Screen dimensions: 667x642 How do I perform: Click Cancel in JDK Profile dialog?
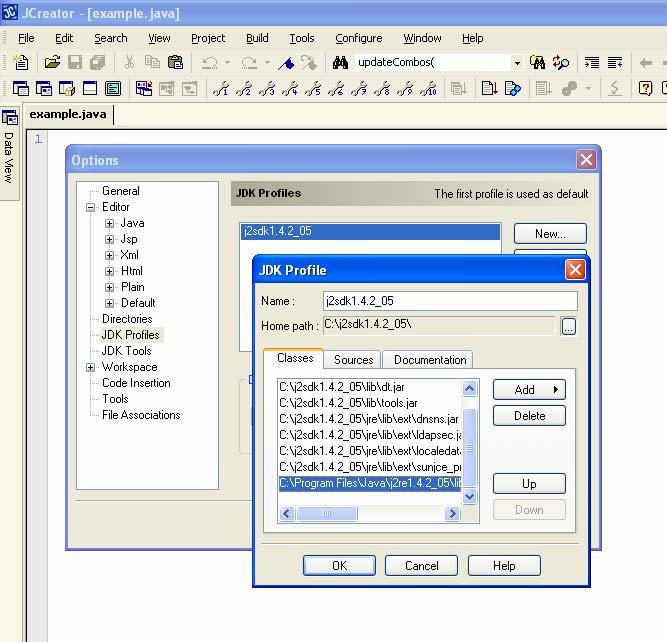[x=421, y=565]
